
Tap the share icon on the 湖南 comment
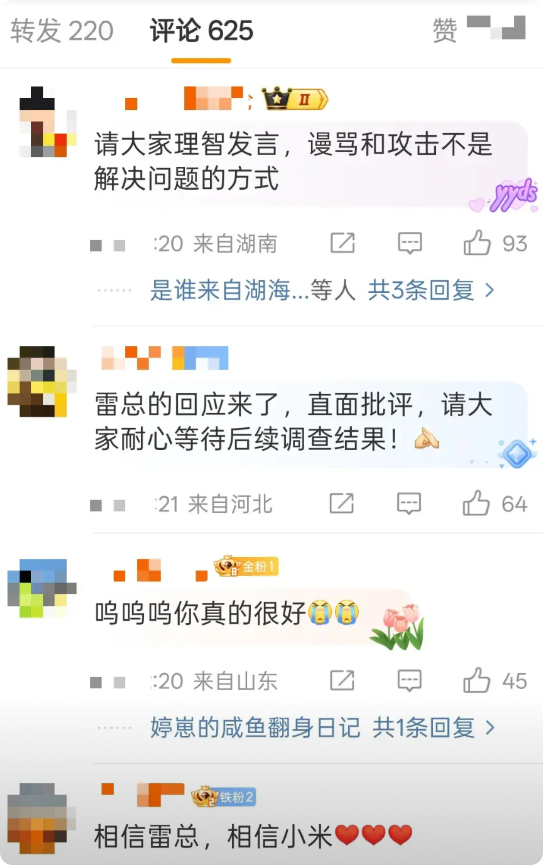tap(342, 243)
